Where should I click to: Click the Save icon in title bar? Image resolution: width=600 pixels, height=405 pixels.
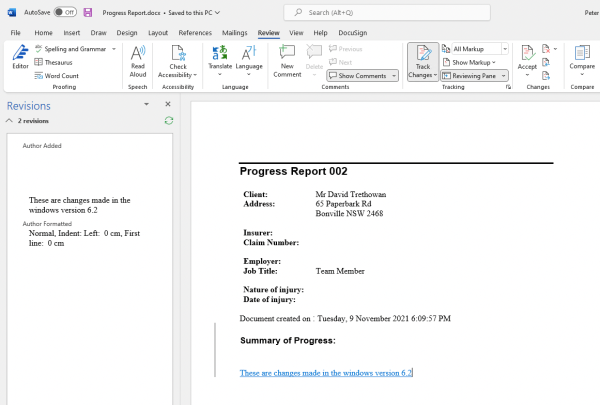tap(88, 12)
